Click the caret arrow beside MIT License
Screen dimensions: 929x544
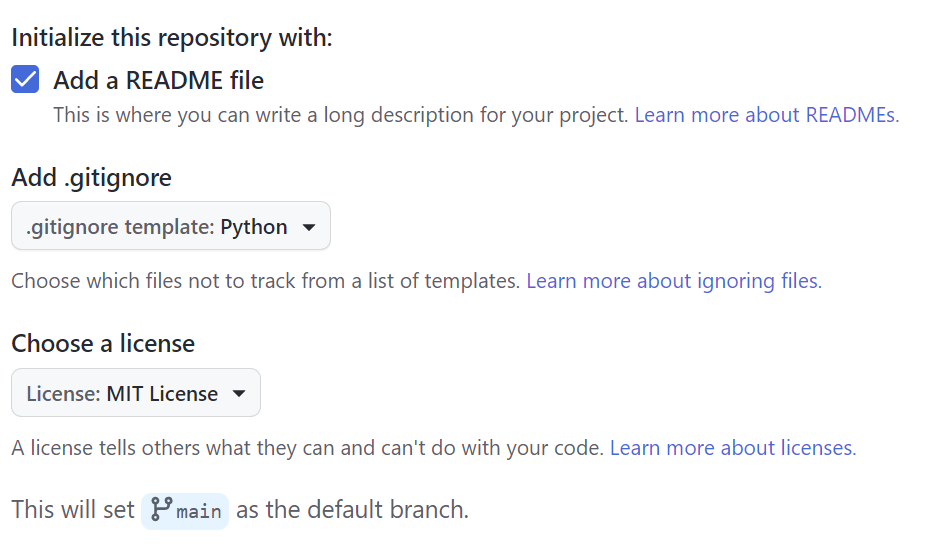(239, 393)
